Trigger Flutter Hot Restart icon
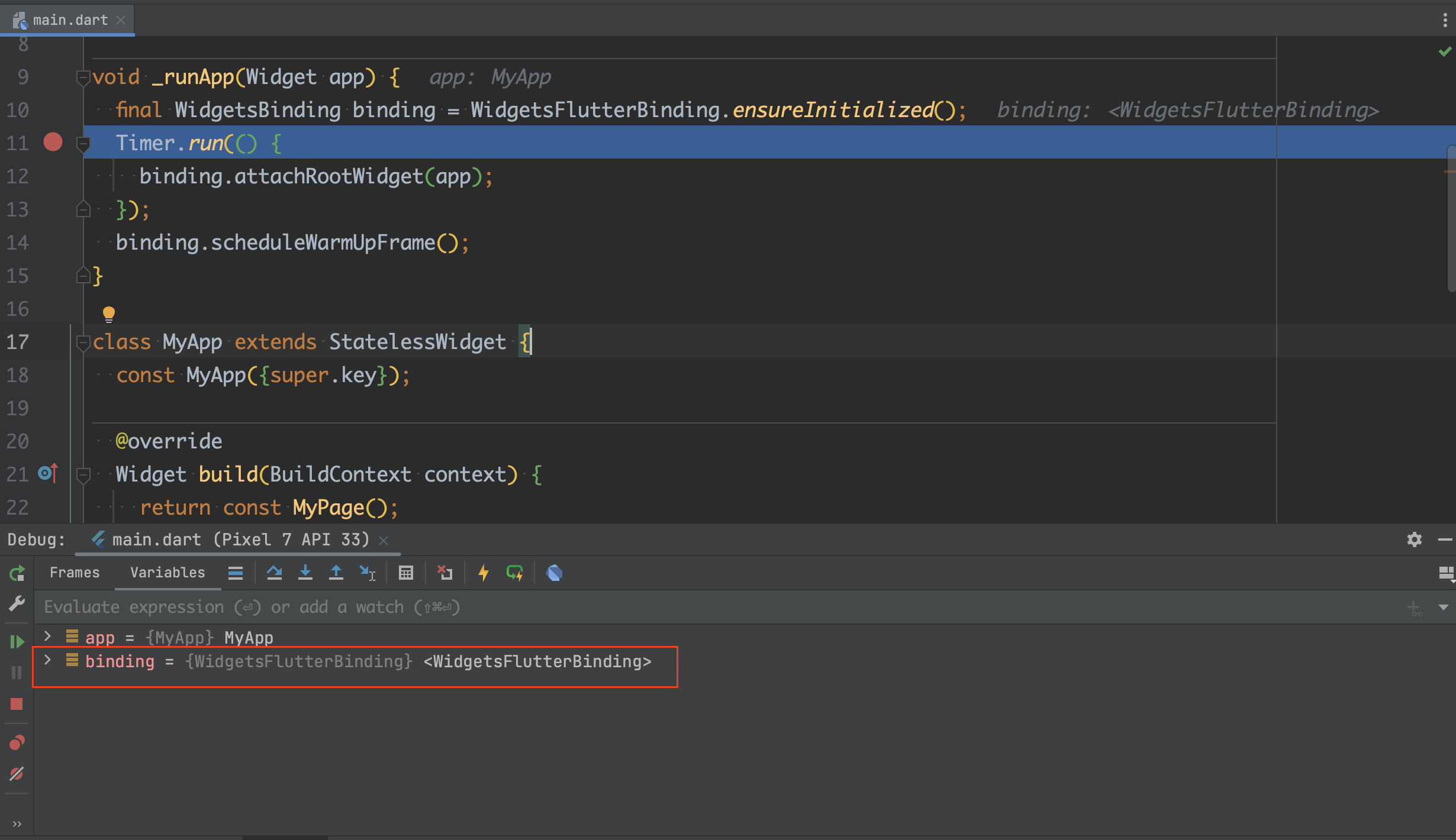Screen dimensions: 1456x840 [514, 573]
